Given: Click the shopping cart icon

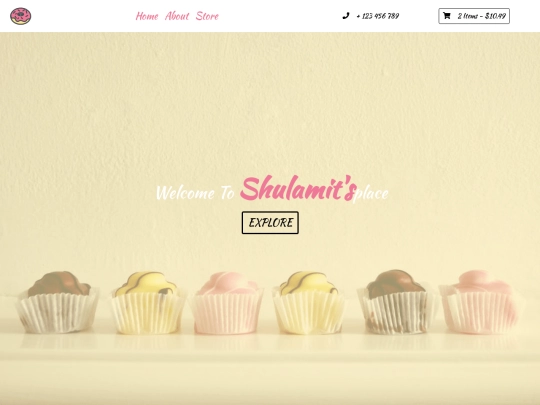Looking at the screenshot, I should click(x=447, y=16).
